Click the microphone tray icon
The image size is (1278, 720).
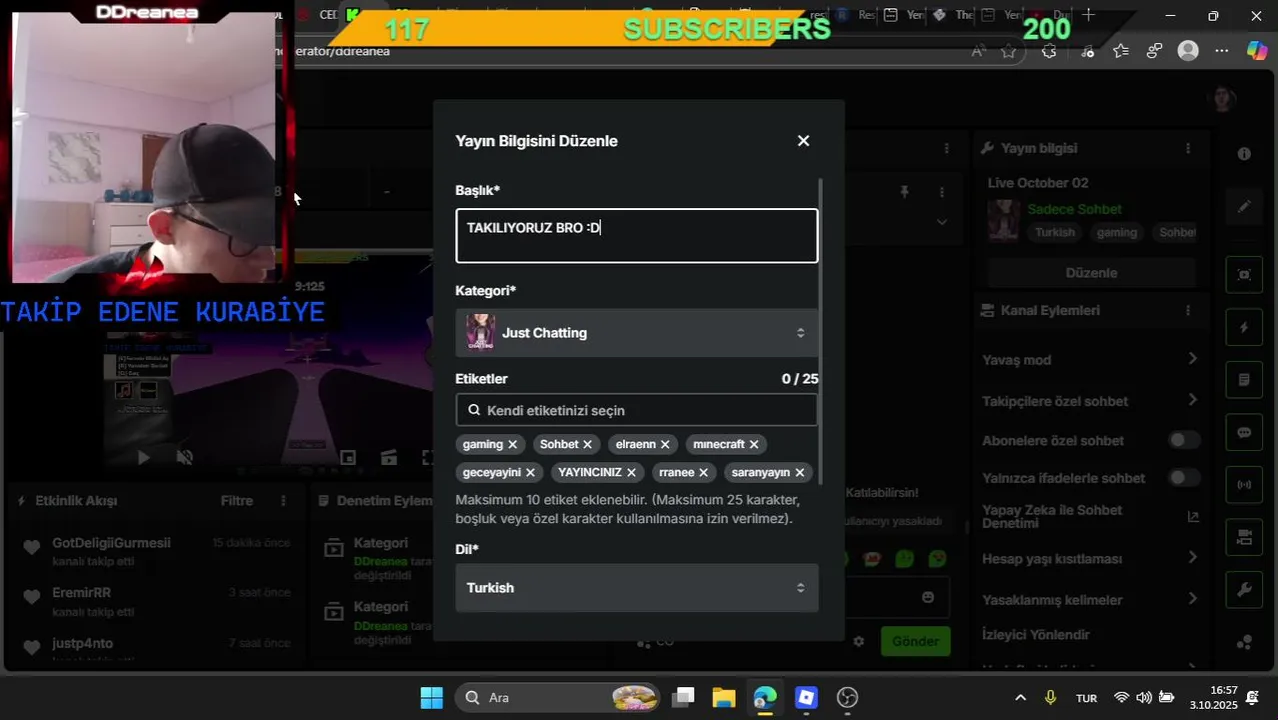click(1050, 698)
